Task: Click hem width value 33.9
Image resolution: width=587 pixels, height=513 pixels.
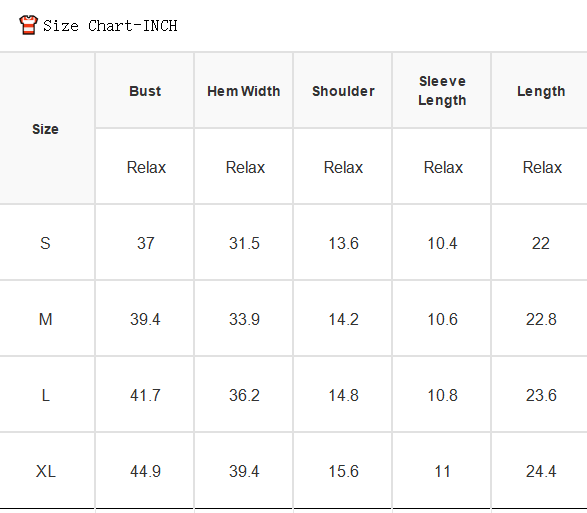Action: coord(244,319)
